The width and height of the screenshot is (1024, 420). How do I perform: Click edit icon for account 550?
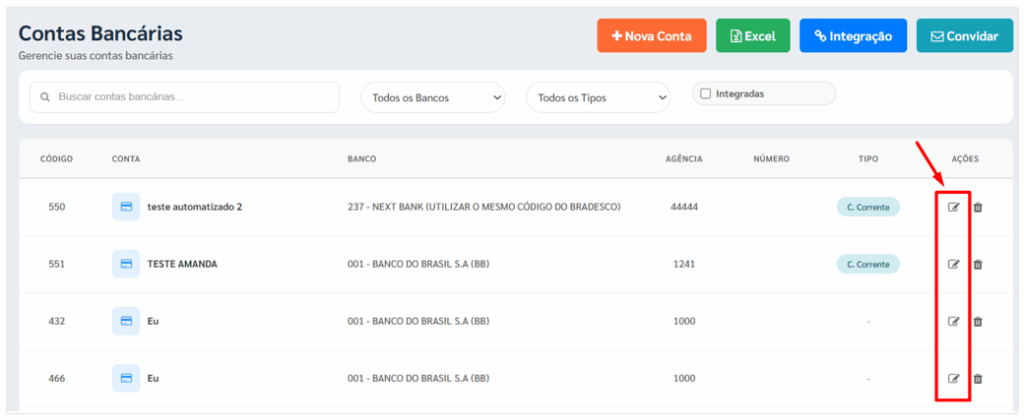(953, 207)
